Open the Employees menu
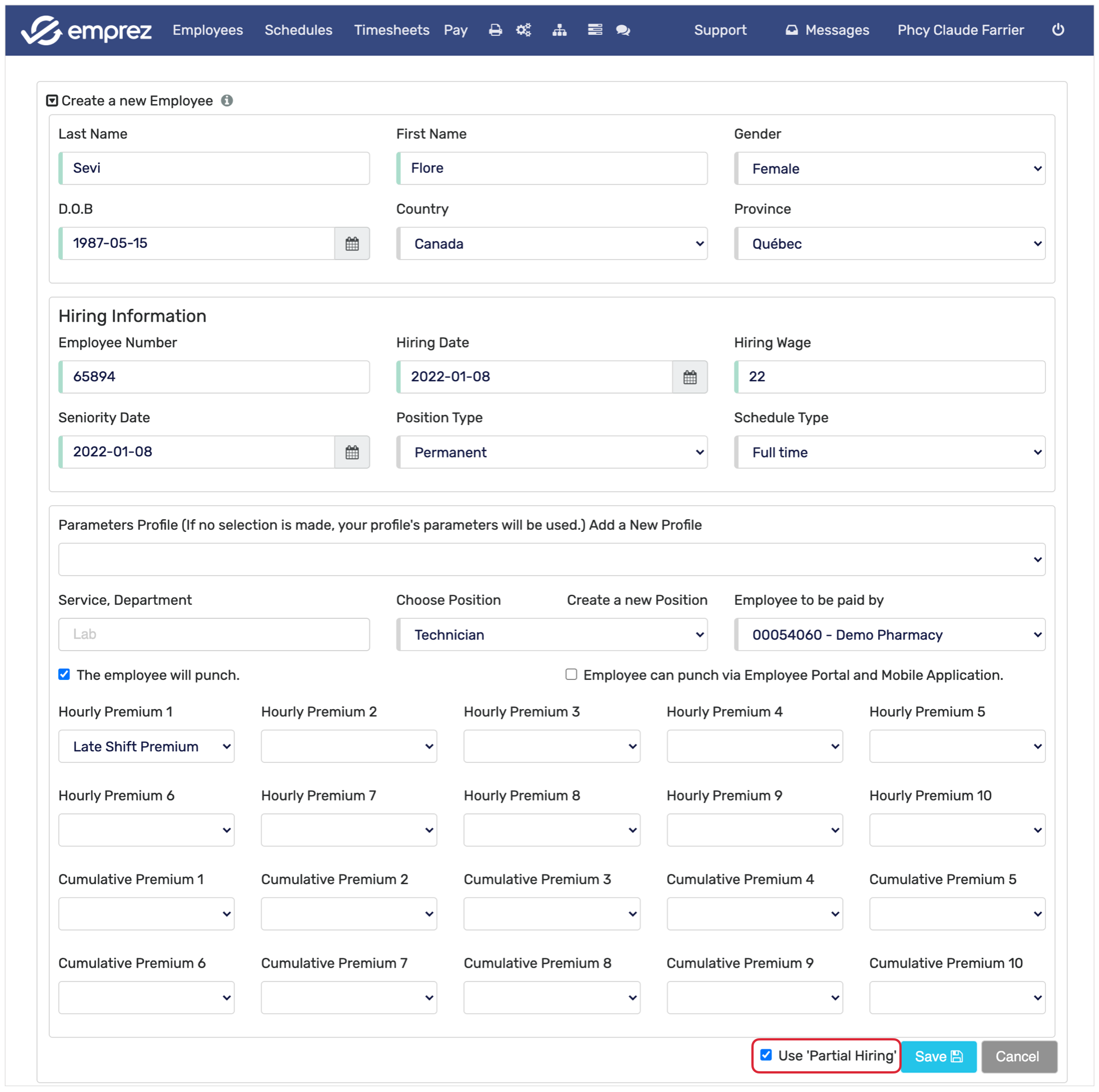This screenshot has height=1092, width=1099. [x=207, y=30]
